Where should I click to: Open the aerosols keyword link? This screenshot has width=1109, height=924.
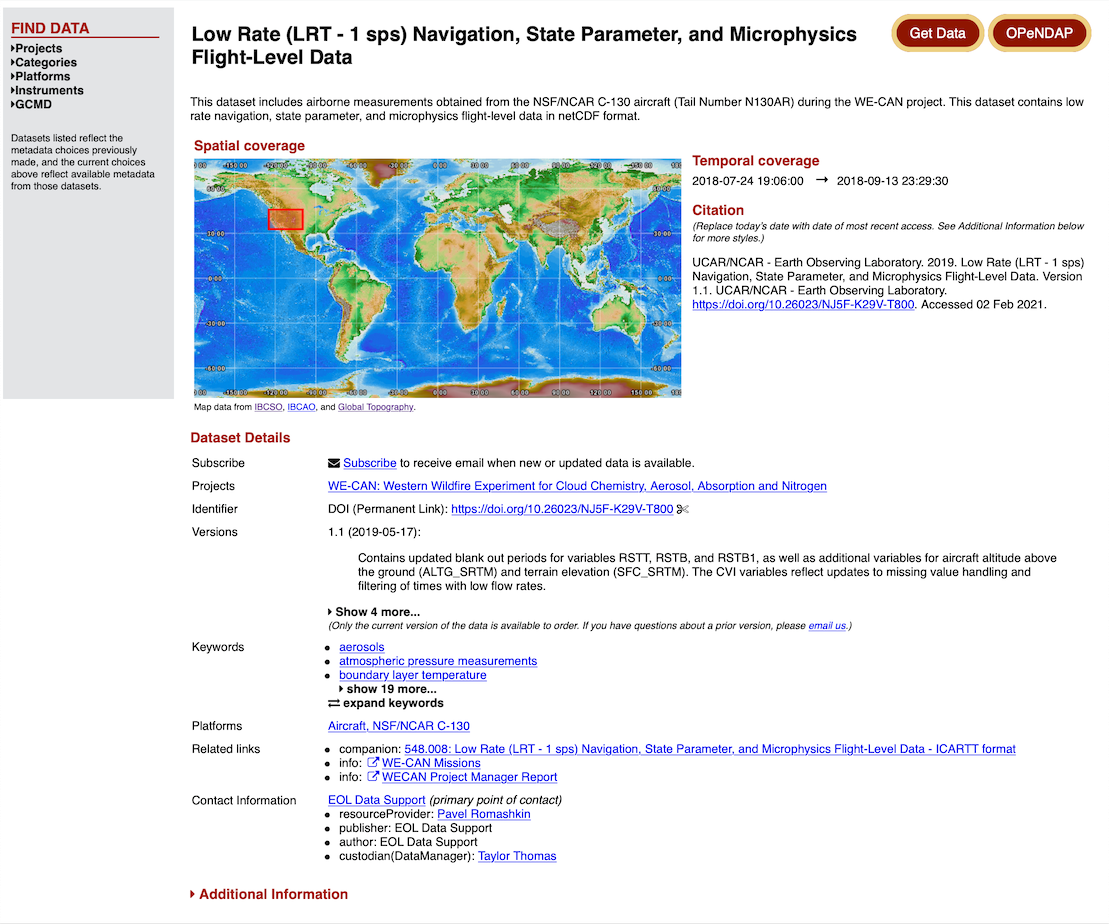[361, 647]
